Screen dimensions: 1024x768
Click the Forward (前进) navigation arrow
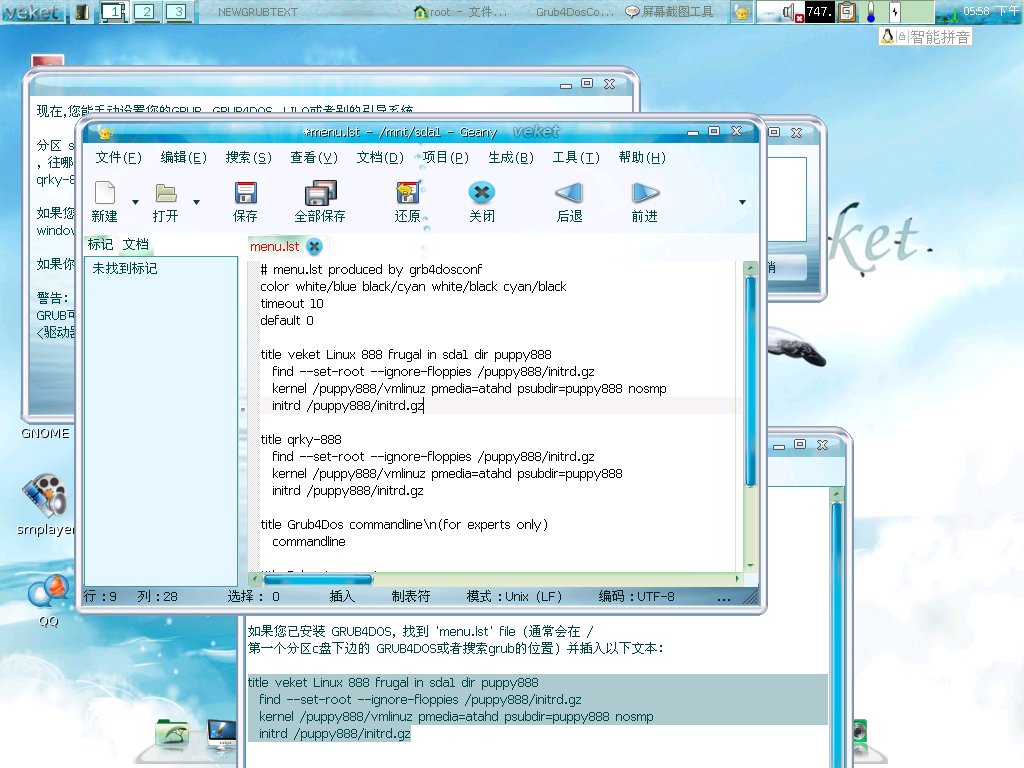645,193
